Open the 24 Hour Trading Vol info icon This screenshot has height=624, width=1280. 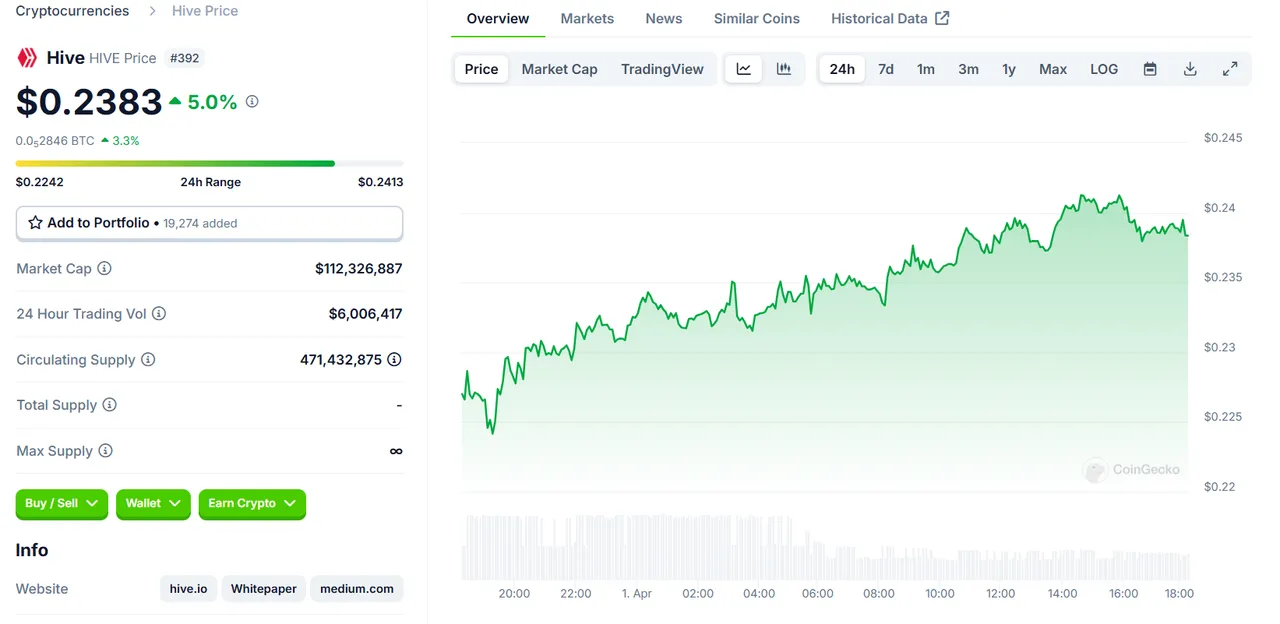point(159,314)
